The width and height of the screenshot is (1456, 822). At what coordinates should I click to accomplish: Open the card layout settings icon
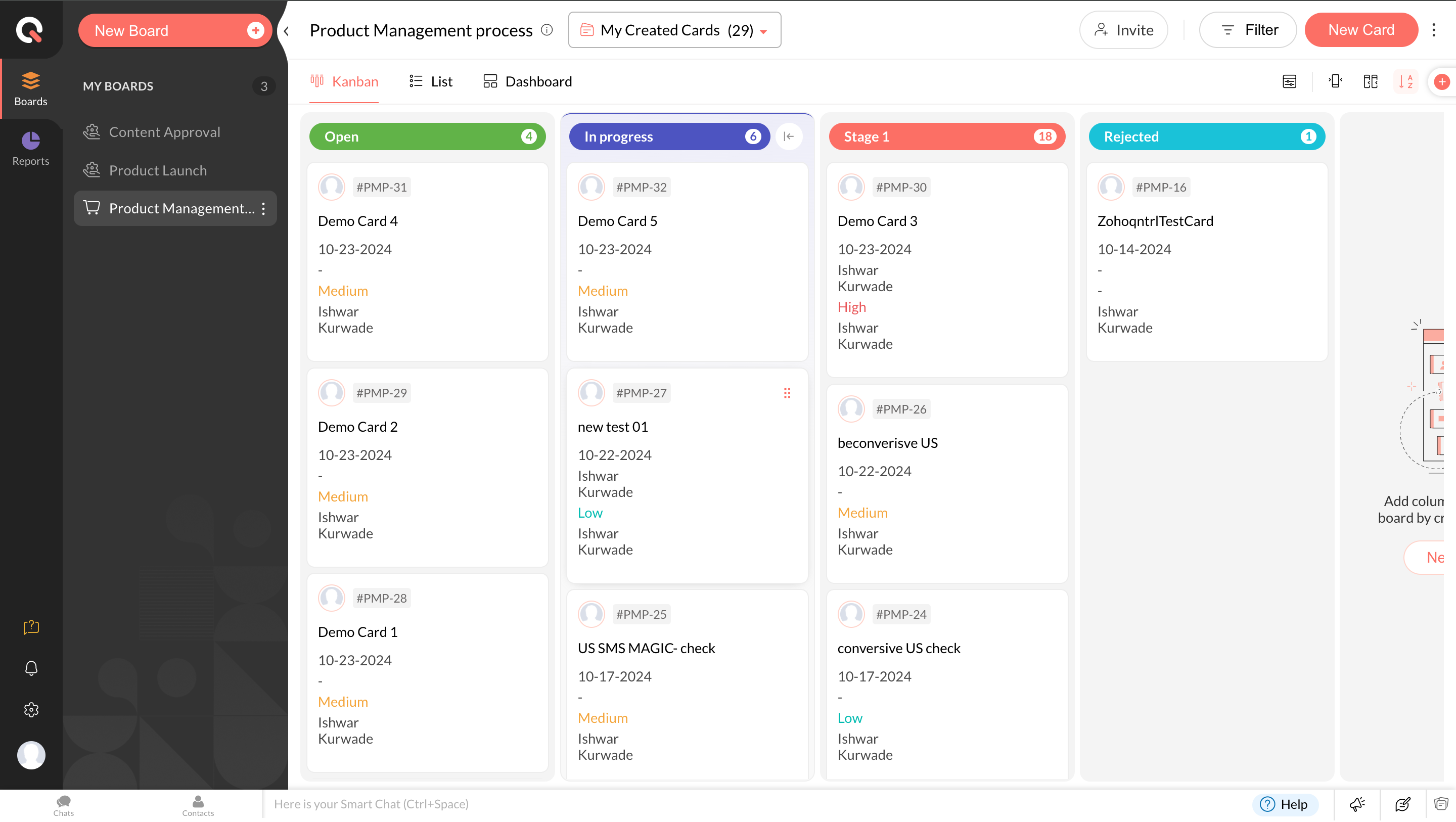click(x=1289, y=81)
